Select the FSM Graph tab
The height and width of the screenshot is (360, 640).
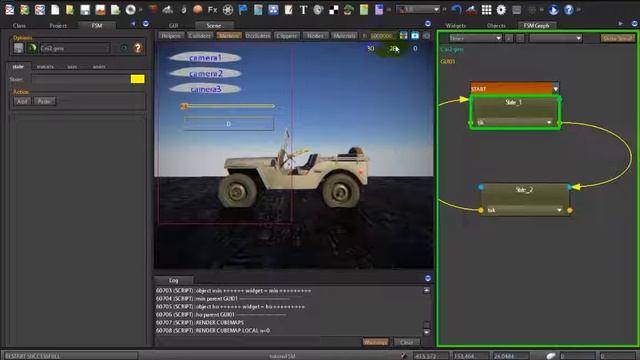point(536,25)
